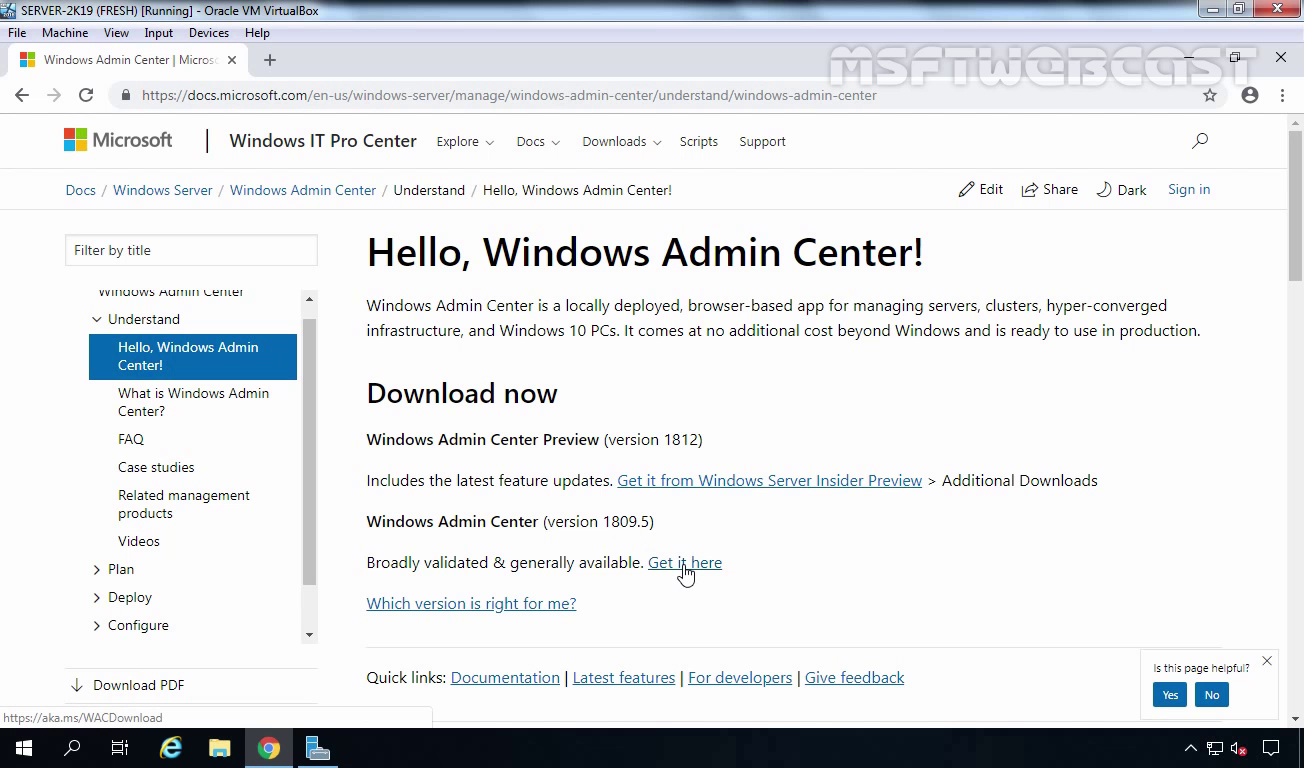
Task: Open the FAQ tree item
Action: click(131, 439)
